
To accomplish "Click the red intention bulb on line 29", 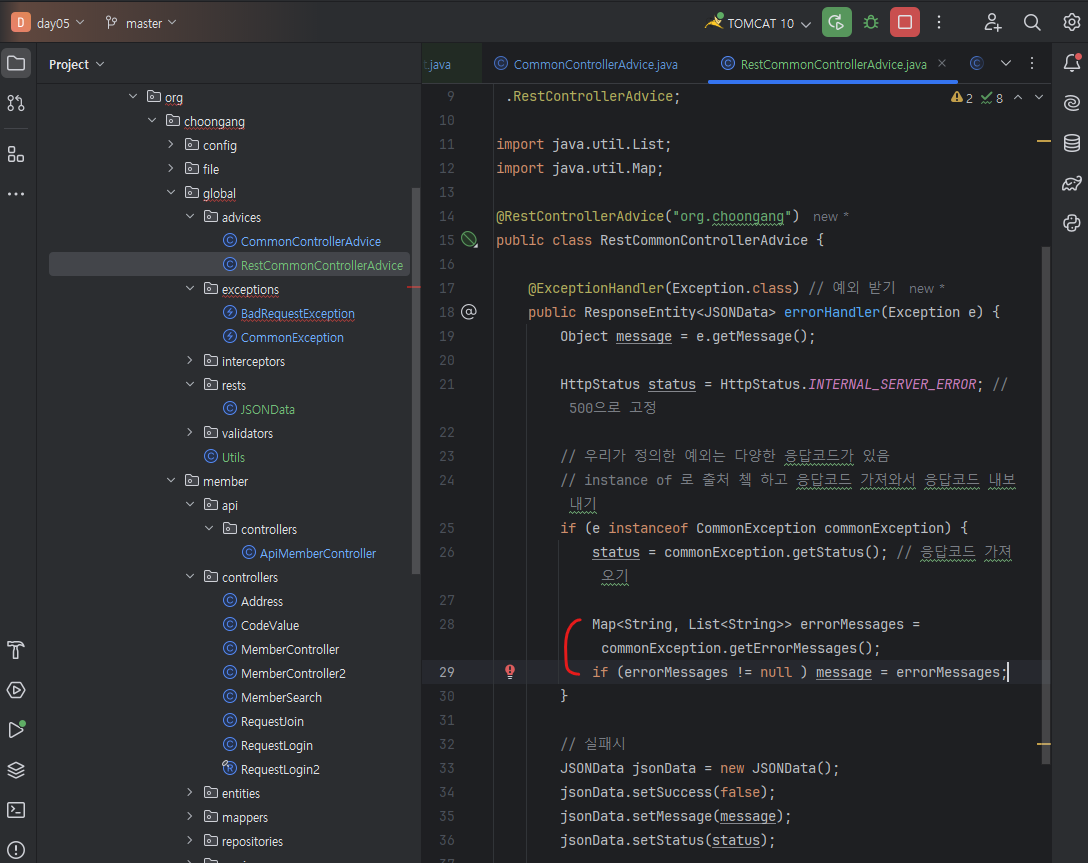I will 510,672.
